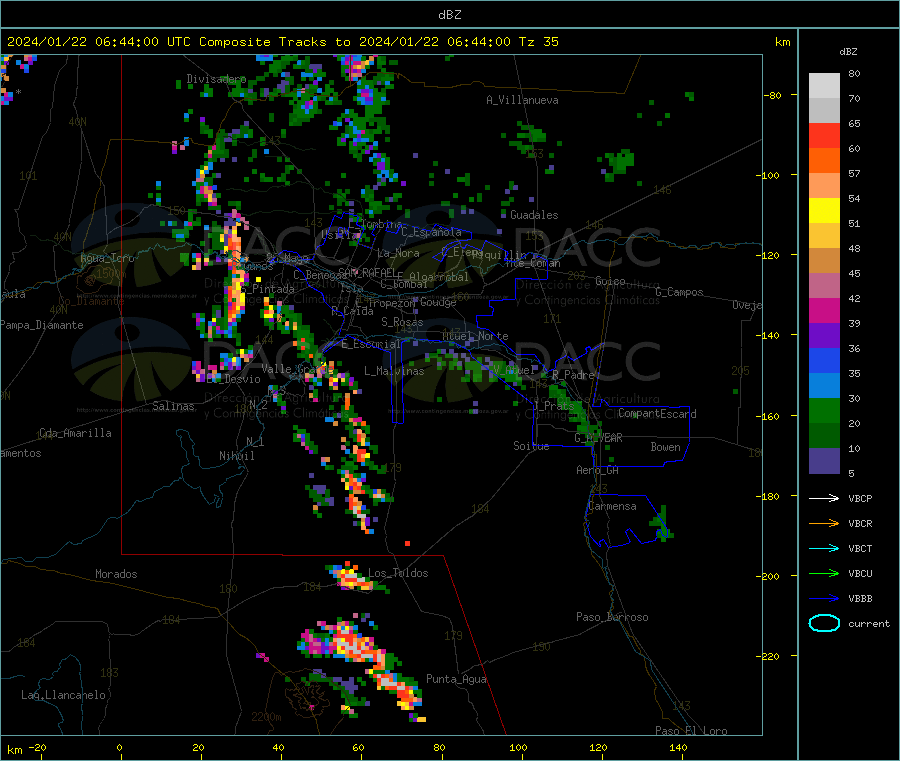Click the 'Soitue' map label
Viewport: 900px width, 761px height.
click(x=531, y=446)
